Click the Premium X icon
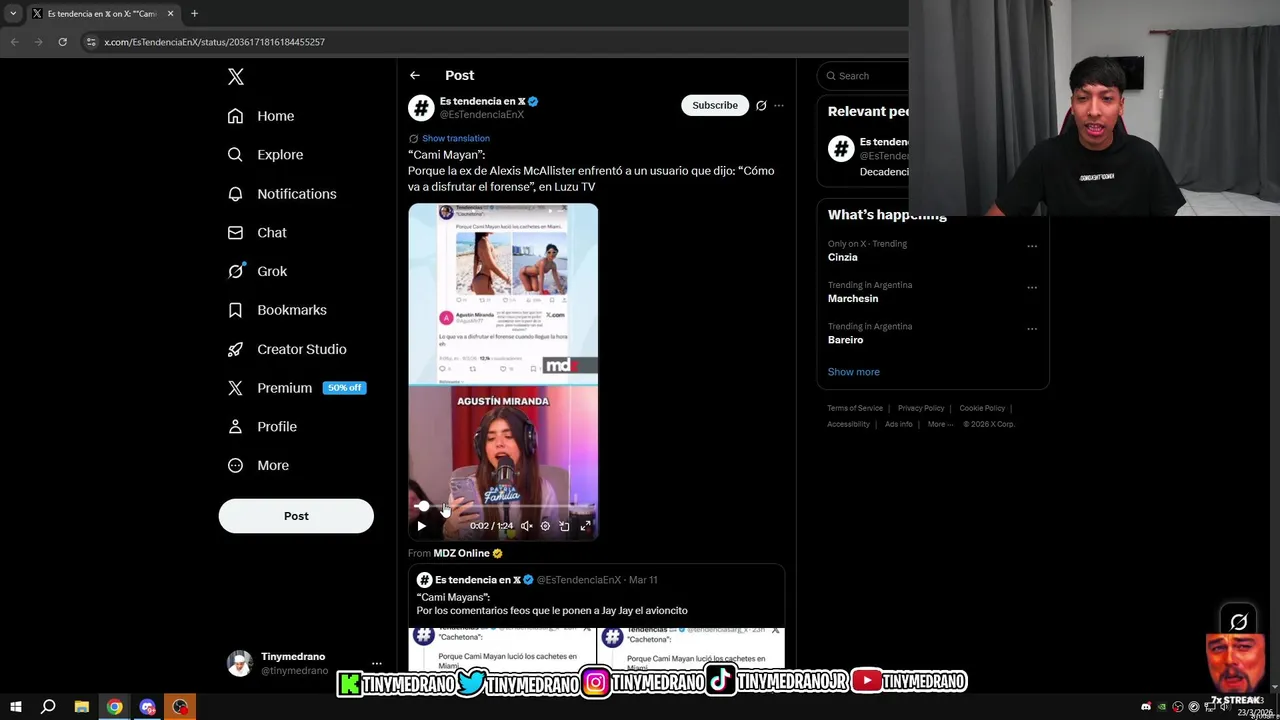Screen dimensions: 1280x720 coord(235,388)
